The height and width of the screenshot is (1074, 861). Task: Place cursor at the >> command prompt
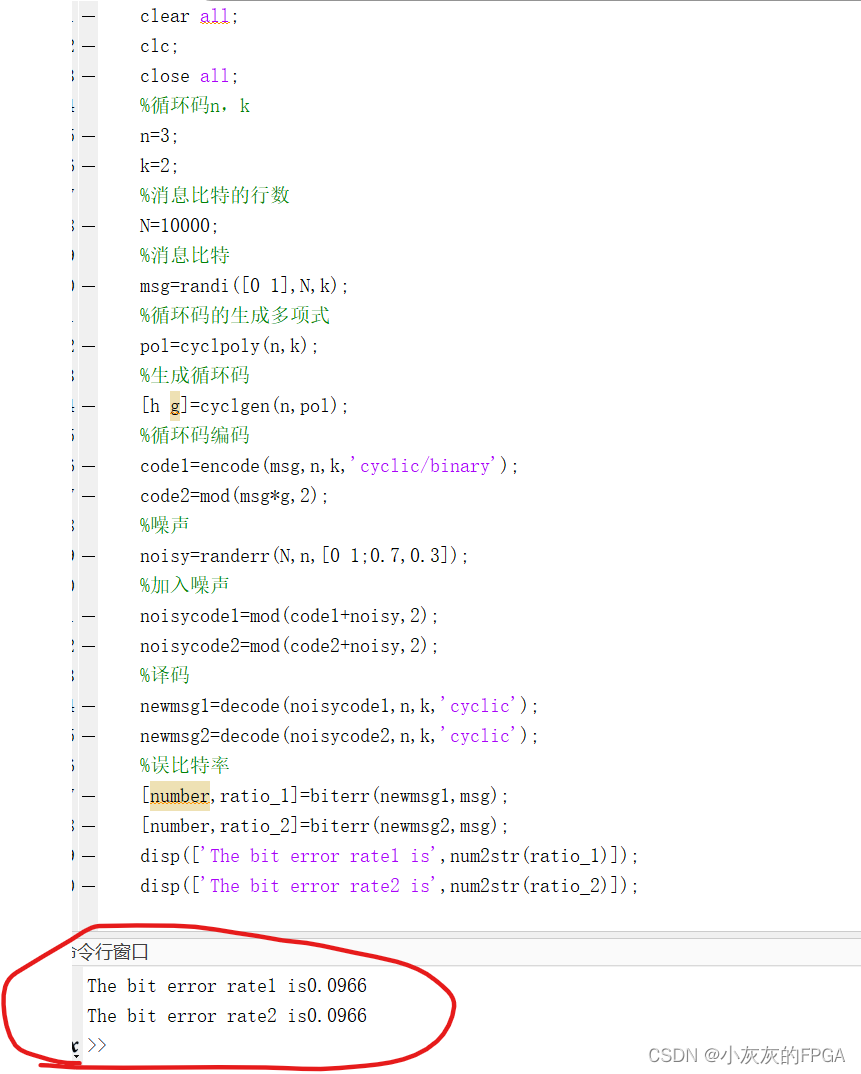(98, 1044)
